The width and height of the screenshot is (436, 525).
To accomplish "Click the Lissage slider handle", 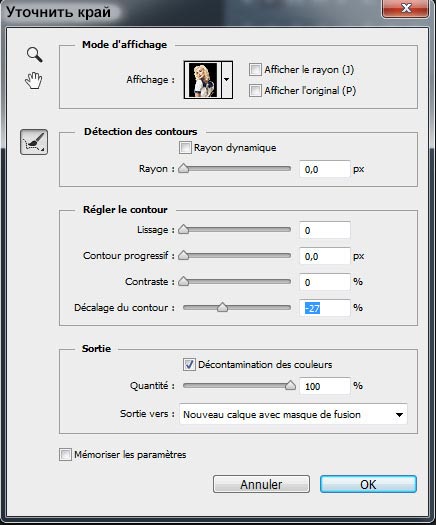I will (x=184, y=229).
